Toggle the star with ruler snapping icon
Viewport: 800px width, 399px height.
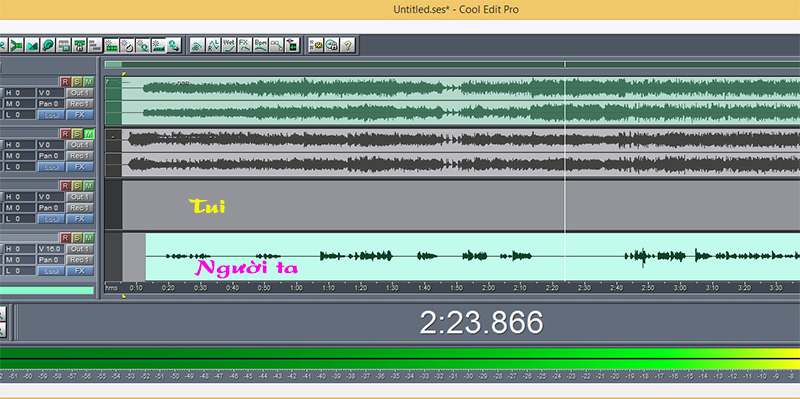pyautogui.click(x=158, y=45)
